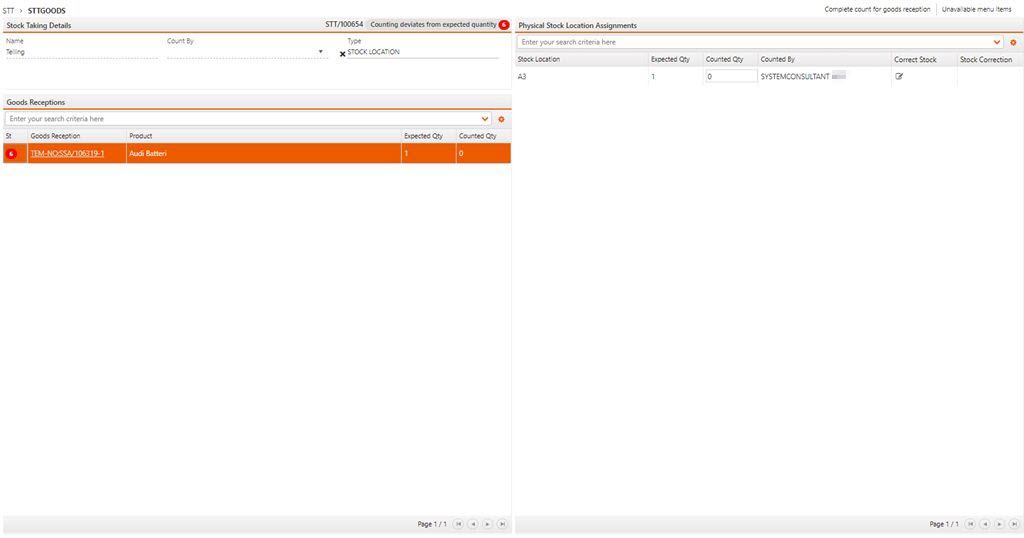Go to first page in Goods Receptions pager
1024x538 pixels.
click(458, 524)
